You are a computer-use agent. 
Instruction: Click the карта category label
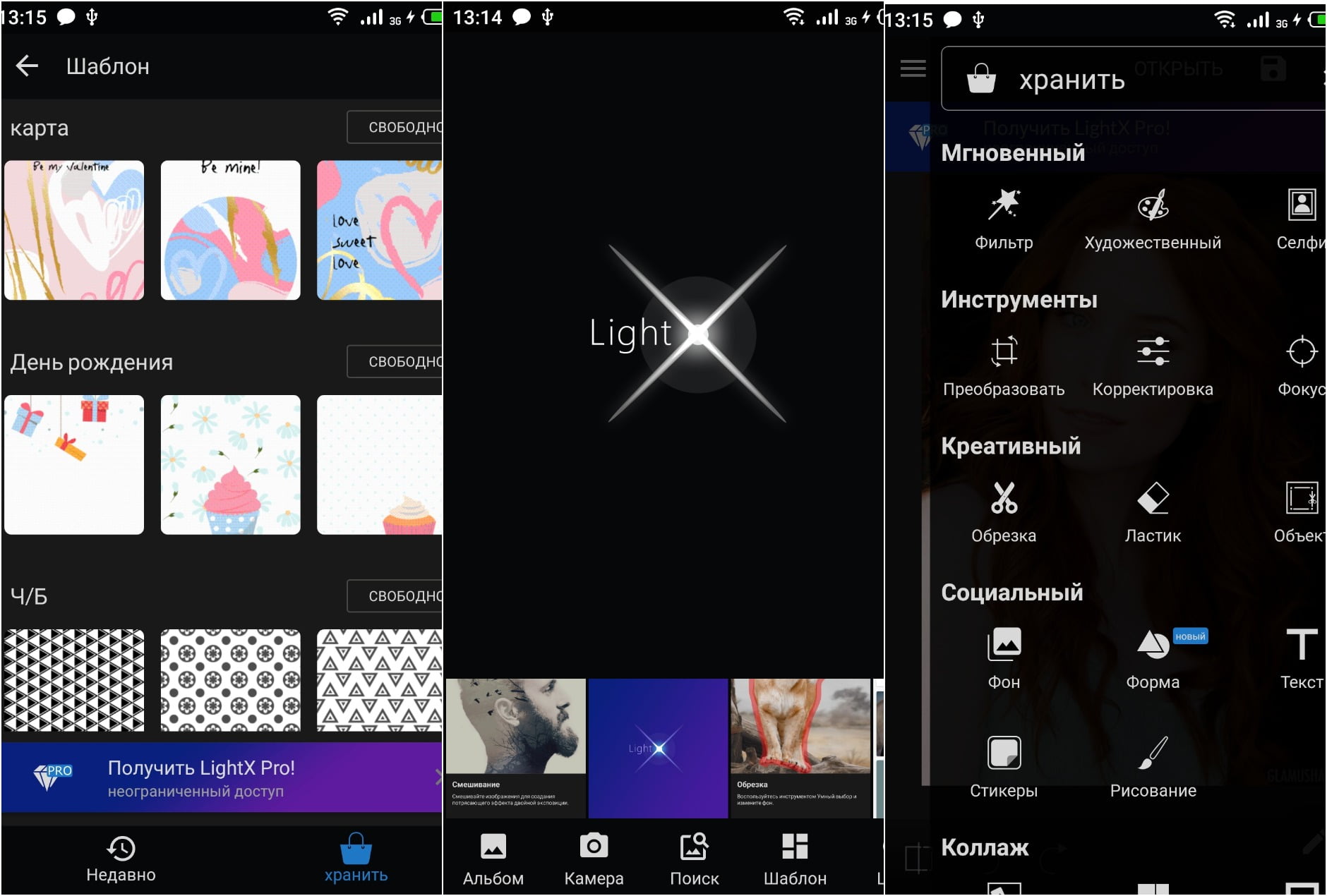[x=40, y=128]
